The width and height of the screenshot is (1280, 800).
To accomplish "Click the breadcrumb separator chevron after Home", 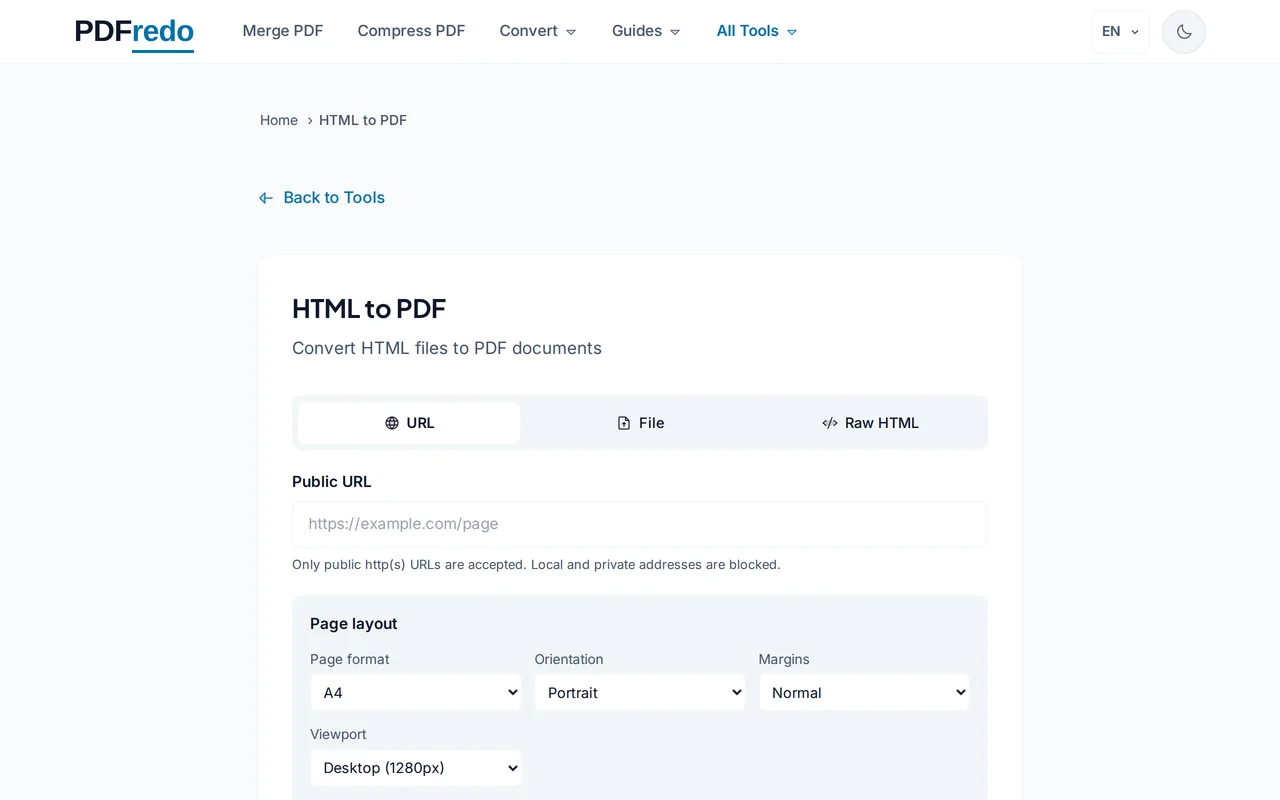I will 309,120.
